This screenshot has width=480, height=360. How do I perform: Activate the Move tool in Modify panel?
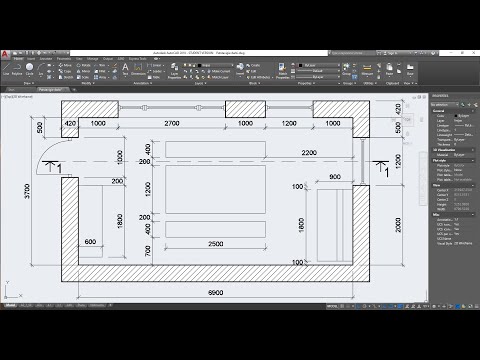(x=65, y=65)
